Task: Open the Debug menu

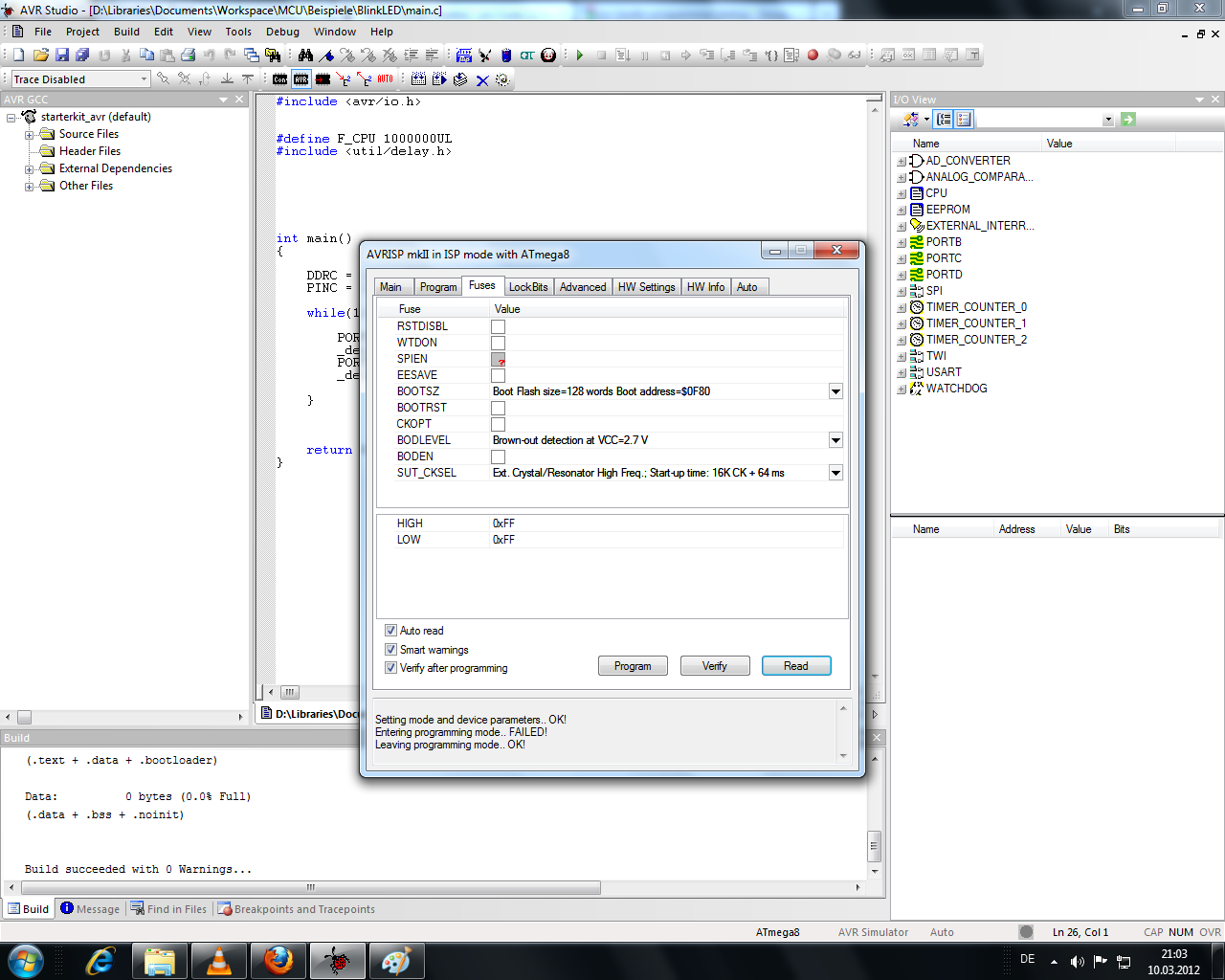Action: [x=282, y=32]
